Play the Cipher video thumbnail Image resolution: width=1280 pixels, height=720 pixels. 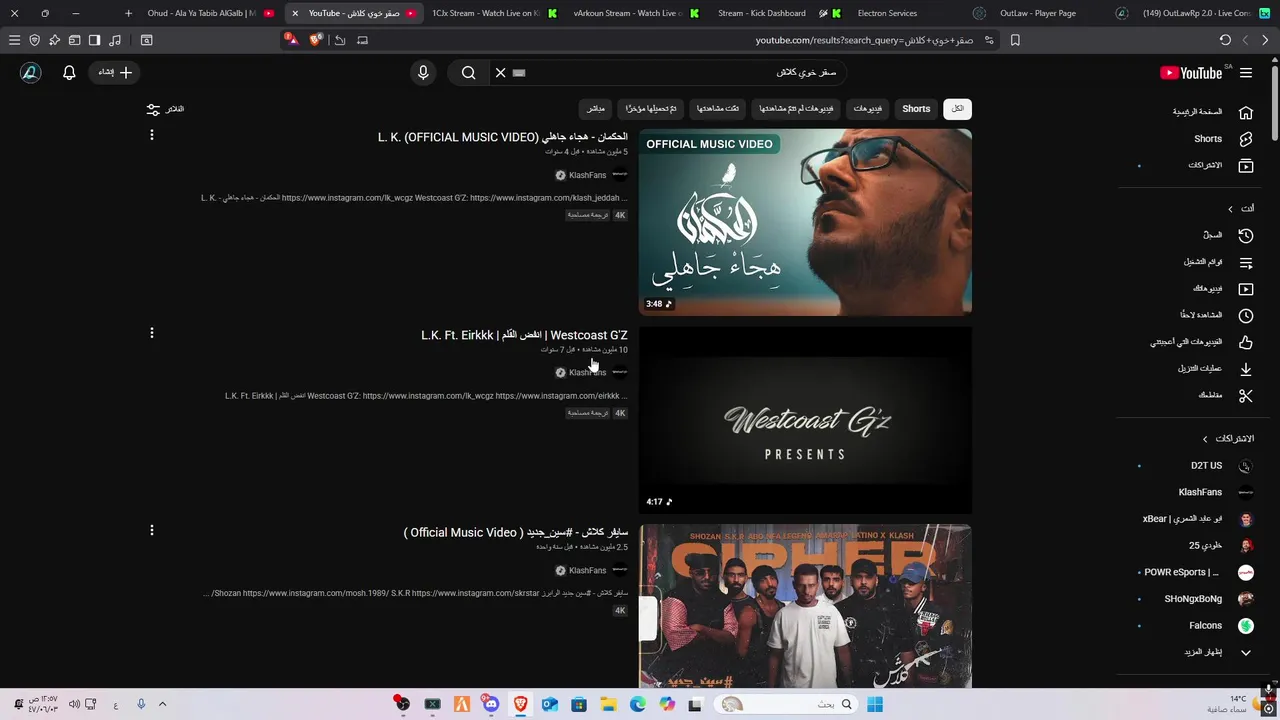tap(805, 606)
